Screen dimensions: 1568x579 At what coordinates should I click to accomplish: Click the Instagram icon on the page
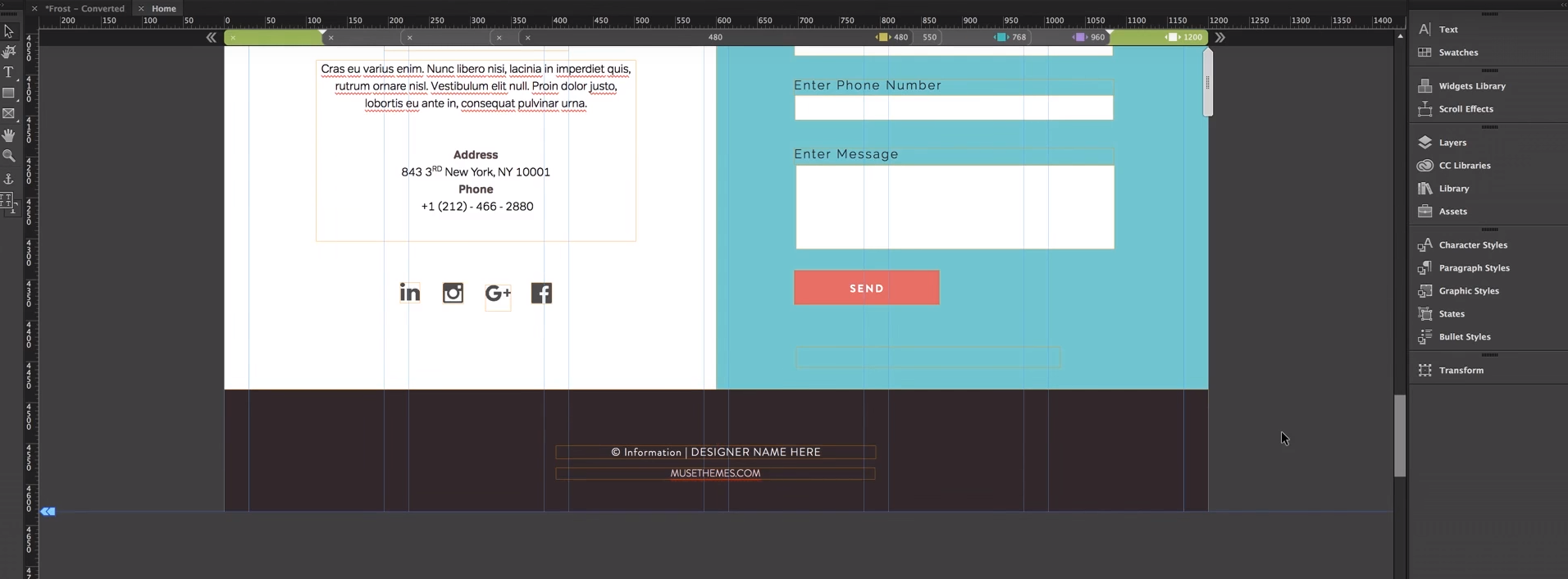(x=453, y=293)
